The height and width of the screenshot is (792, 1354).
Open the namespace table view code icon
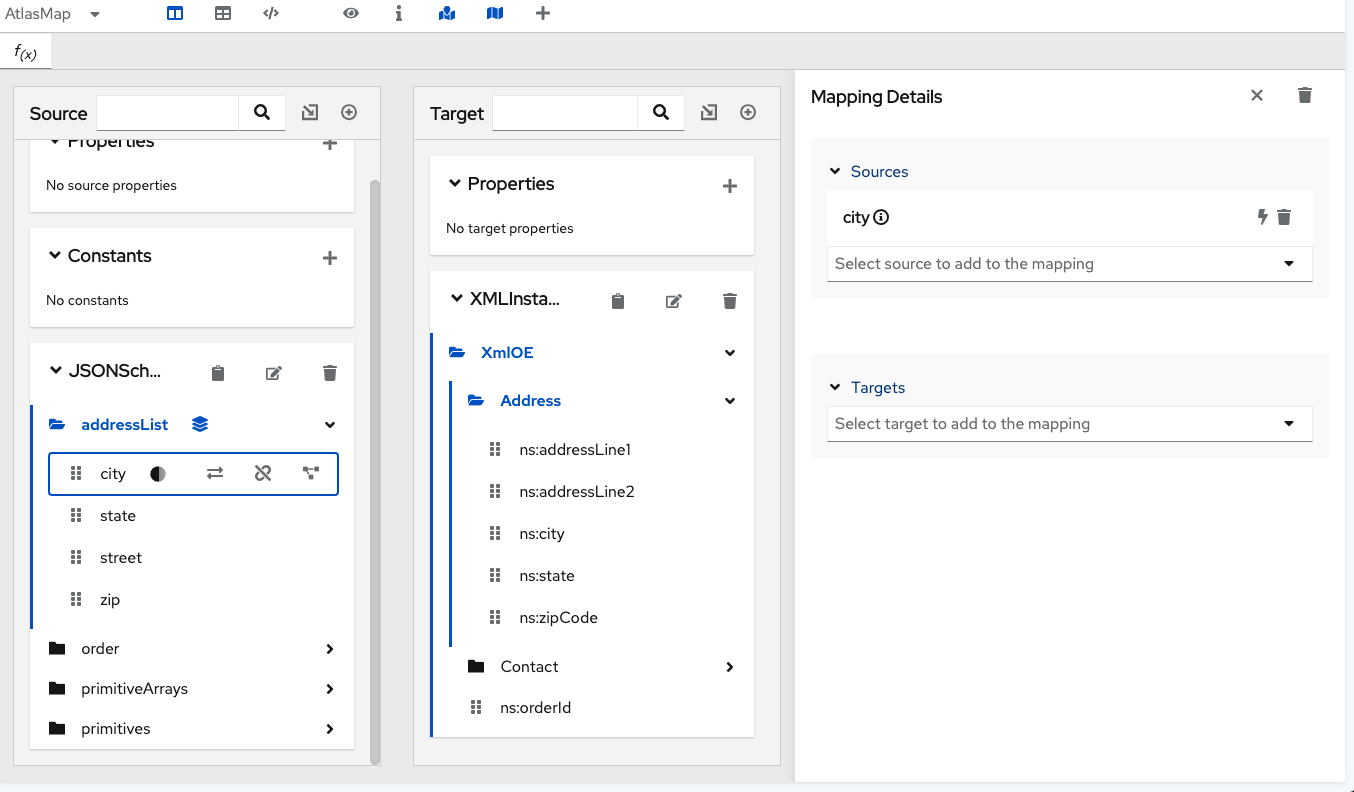270,14
